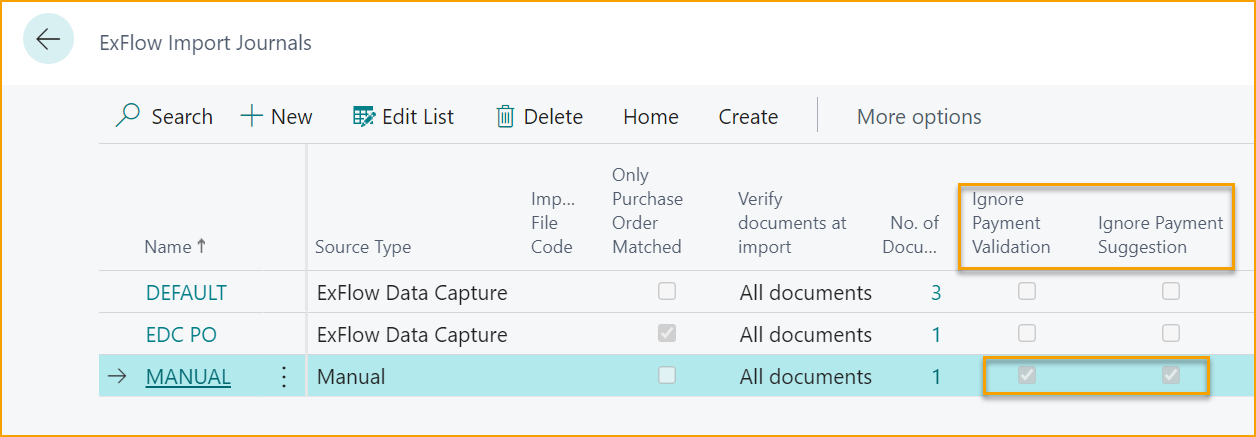
Task: Open the MANUAL journal link
Action: [188, 377]
